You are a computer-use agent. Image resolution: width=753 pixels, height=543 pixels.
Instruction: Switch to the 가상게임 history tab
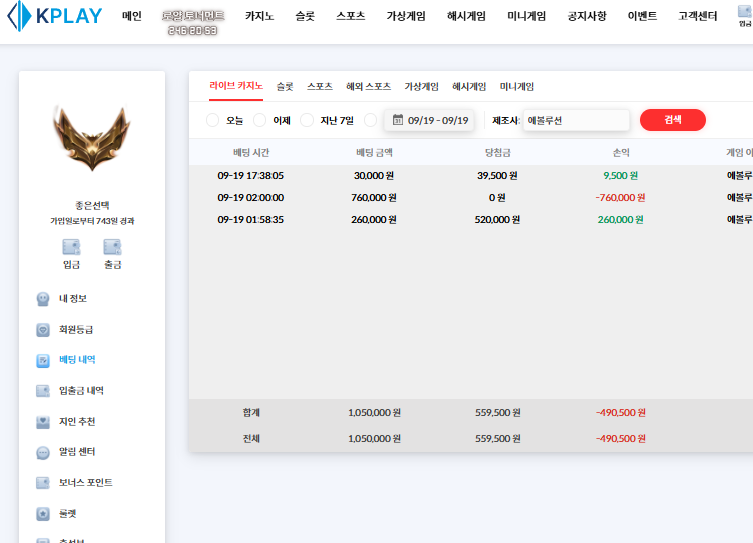click(421, 86)
